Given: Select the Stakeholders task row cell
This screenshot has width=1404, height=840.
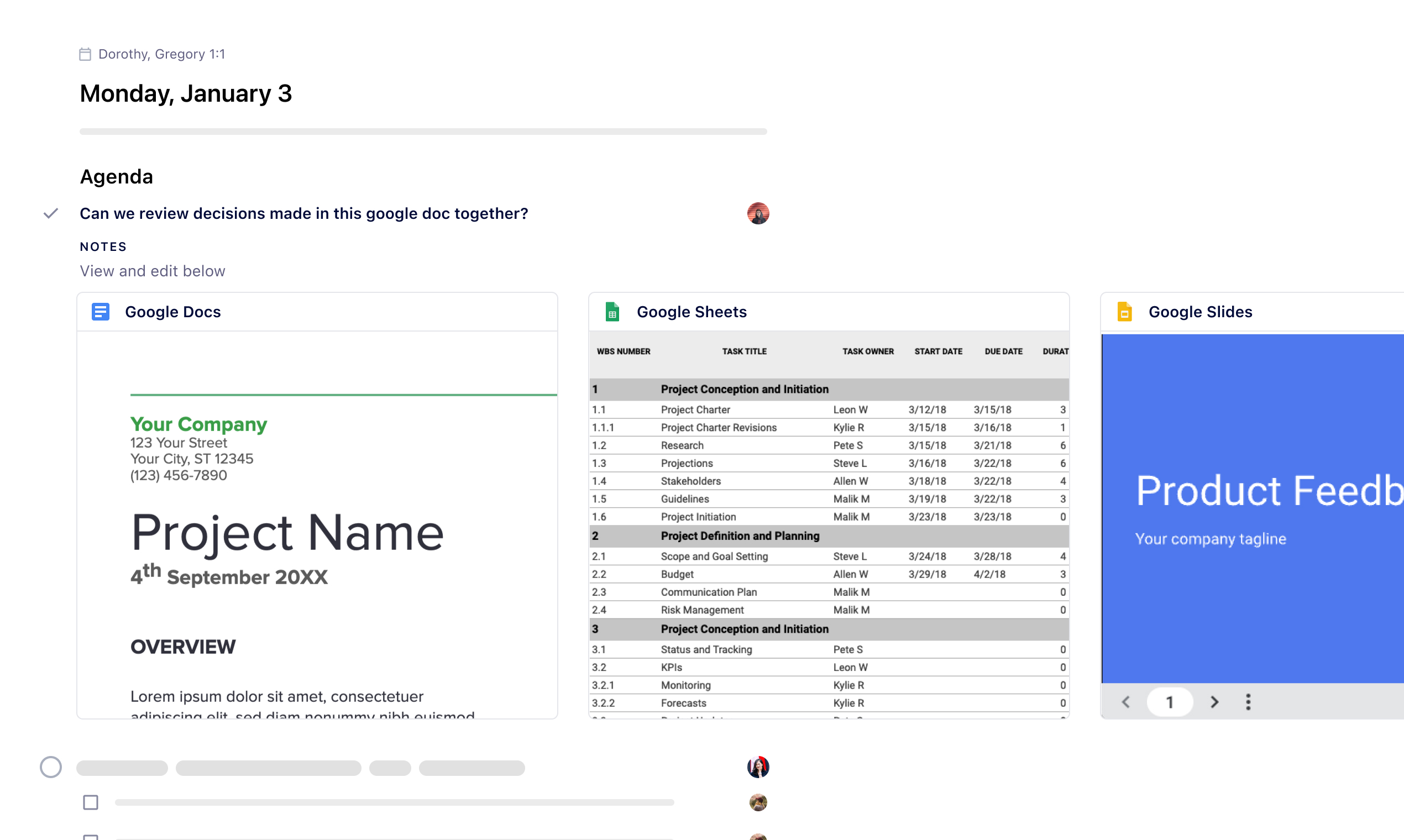Looking at the screenshot, I should point(691,481).
